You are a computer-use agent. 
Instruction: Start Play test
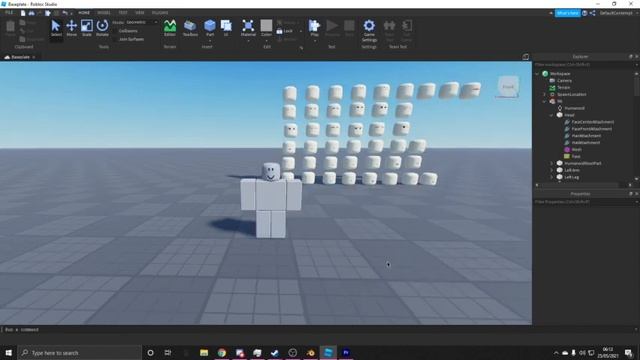tap(314, 27)
